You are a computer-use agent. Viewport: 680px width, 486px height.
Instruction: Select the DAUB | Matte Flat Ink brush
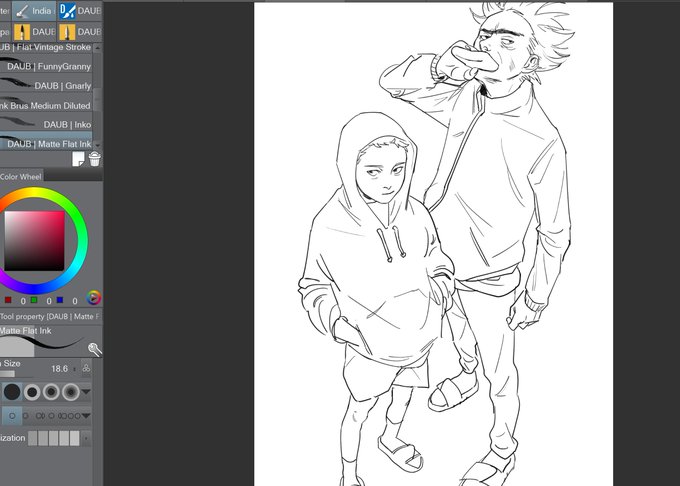[46, 143]
